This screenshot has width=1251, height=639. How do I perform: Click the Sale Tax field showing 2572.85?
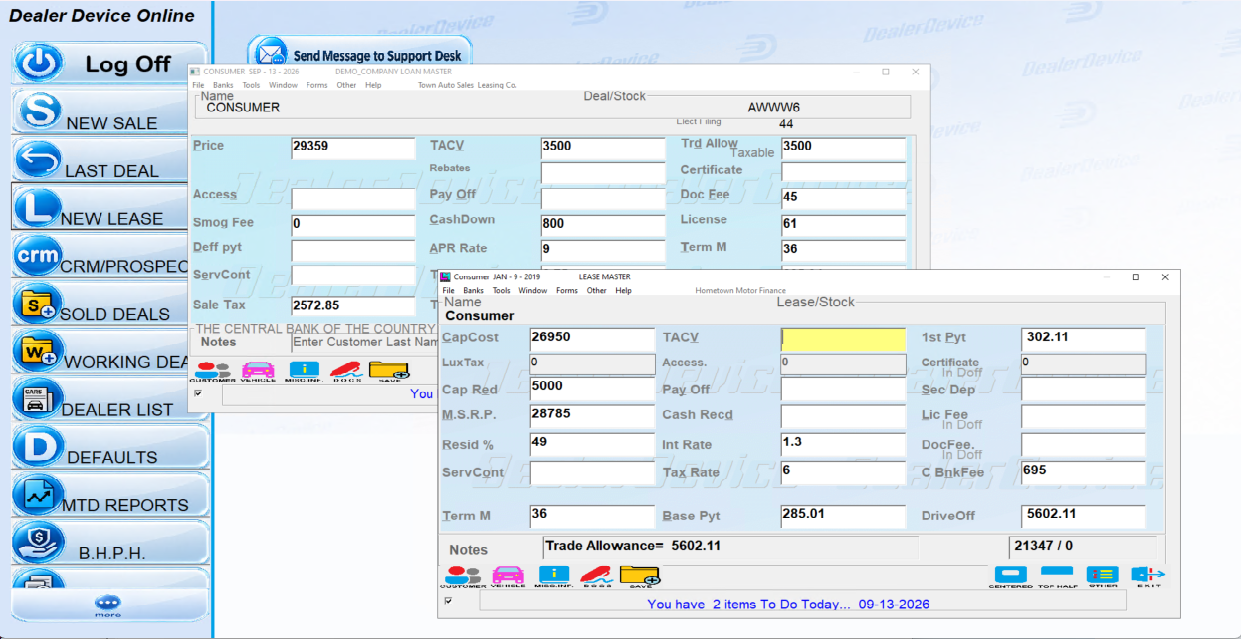[x=353, y=306]
